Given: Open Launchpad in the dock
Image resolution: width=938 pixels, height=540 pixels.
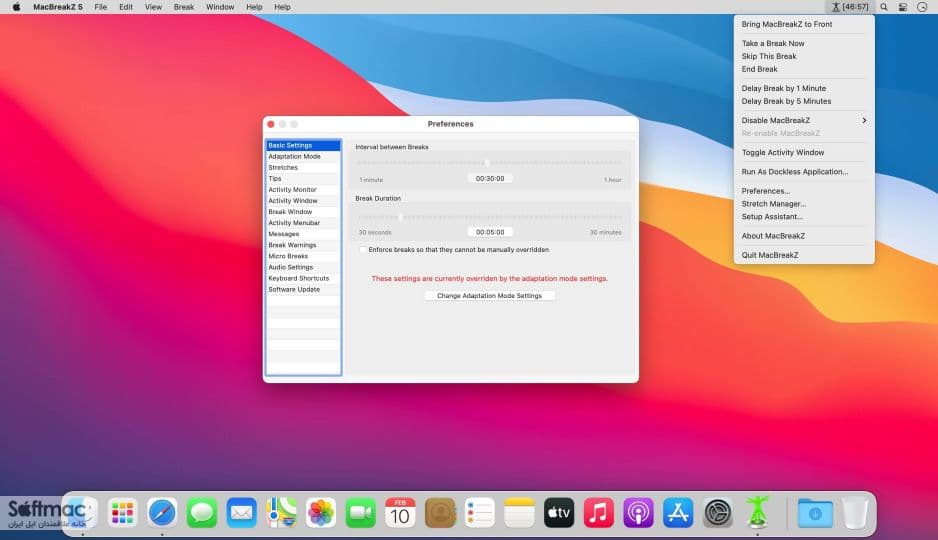Looking at the screenshot, I should pos(123,513).
